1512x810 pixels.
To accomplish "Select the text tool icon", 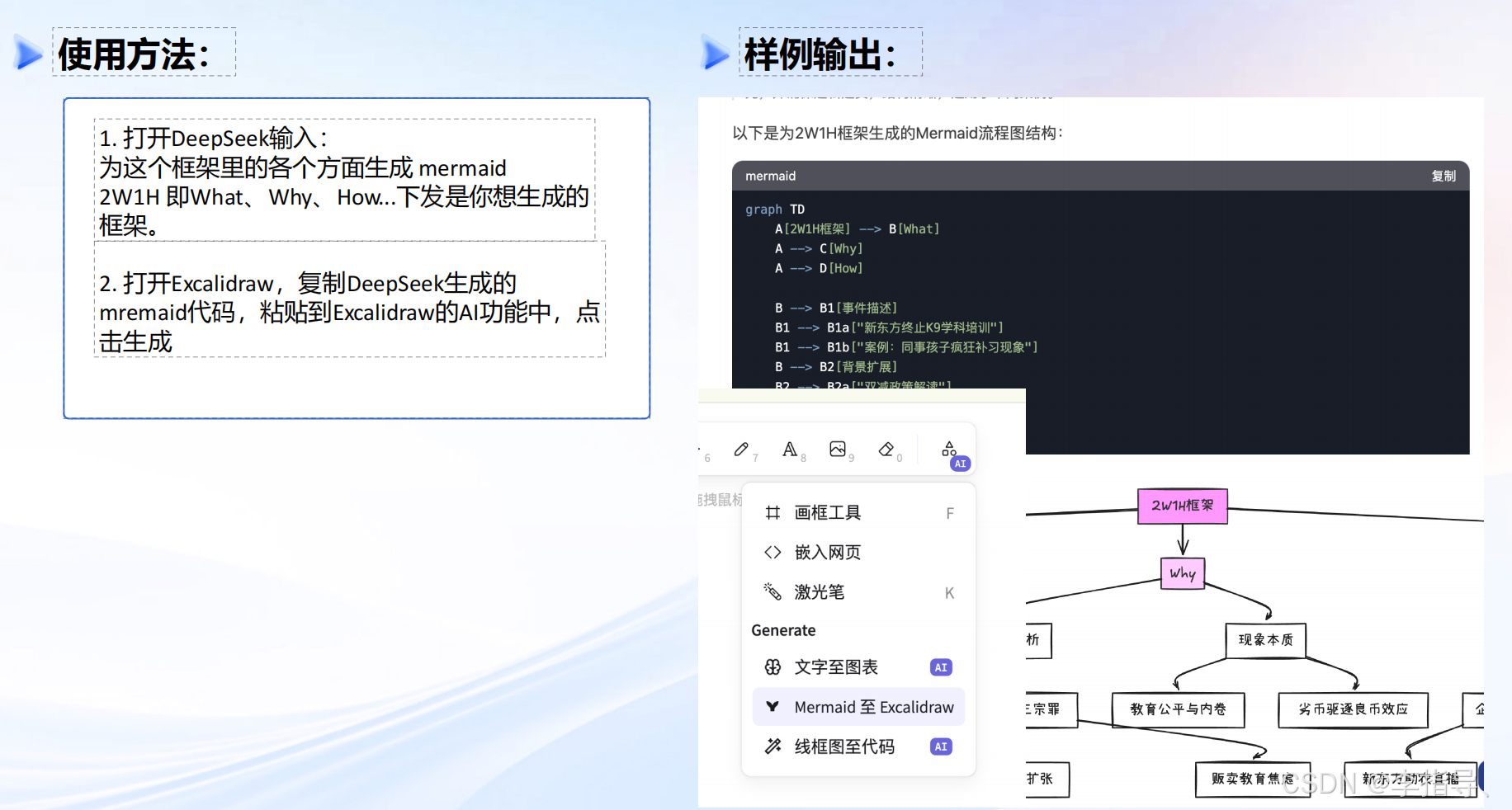I will click(790, 450).
